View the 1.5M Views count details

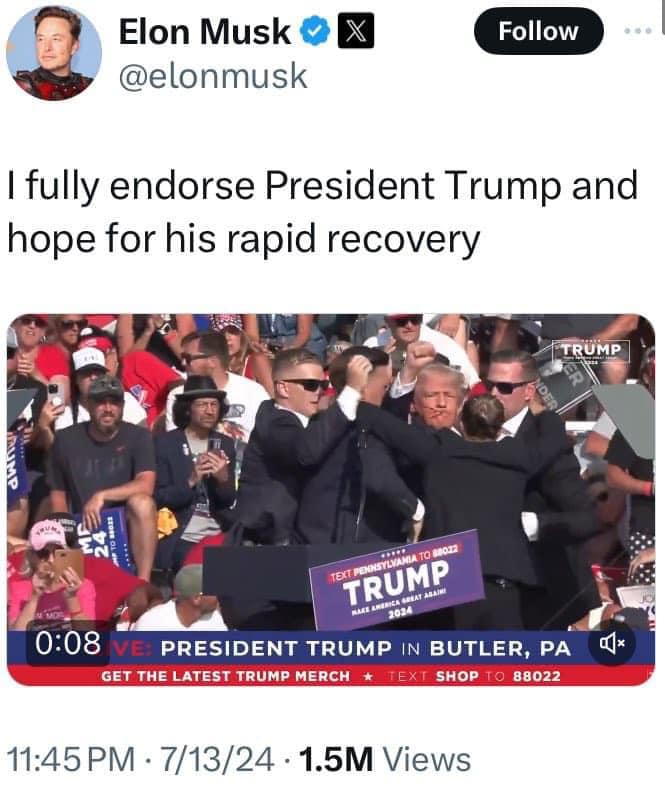coord(385,760)
